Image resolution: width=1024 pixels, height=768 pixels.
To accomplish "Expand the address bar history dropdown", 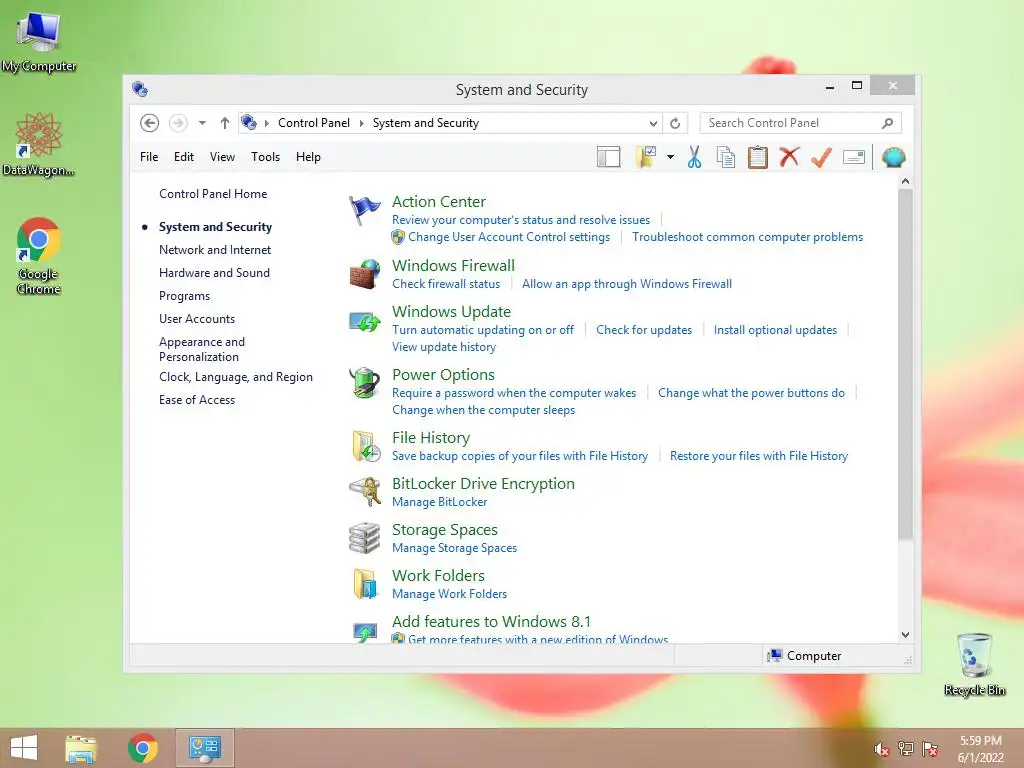I will 653,123.
